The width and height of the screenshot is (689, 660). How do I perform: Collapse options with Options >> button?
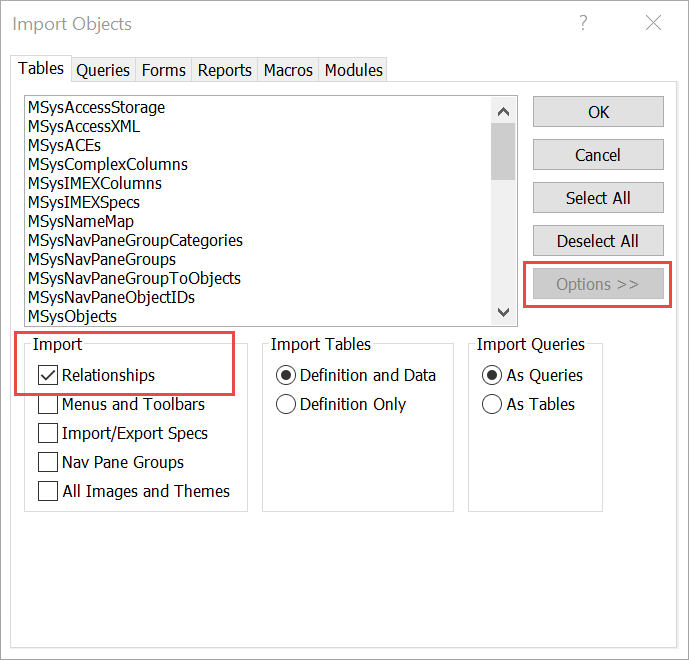click(x=598, y=284)
